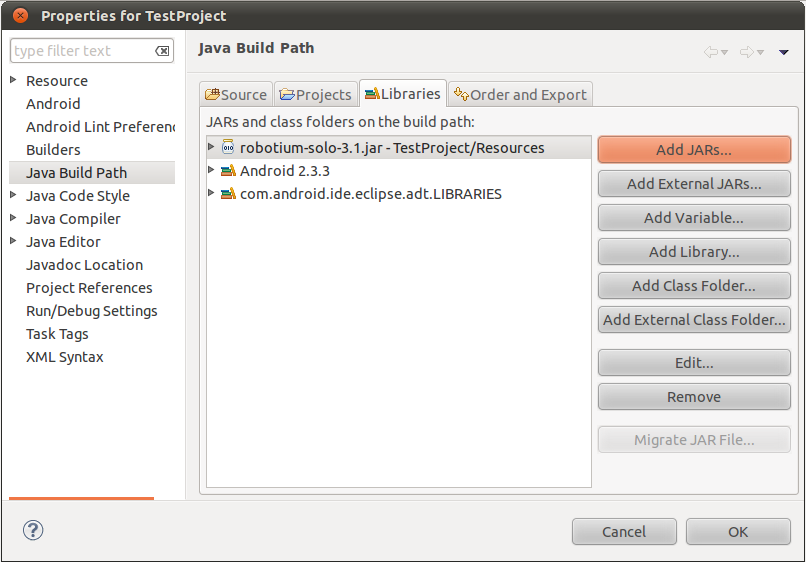Image resolution: width=806 pixels, height=562 pixels.
Task: Open Java Code Style page
Action: click(78, 196)
